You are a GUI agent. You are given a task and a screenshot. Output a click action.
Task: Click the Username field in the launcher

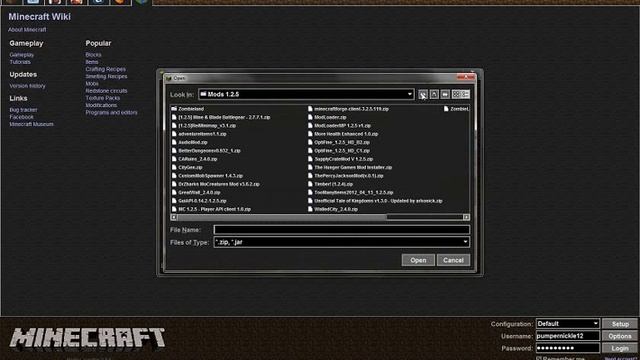(567, 336)
